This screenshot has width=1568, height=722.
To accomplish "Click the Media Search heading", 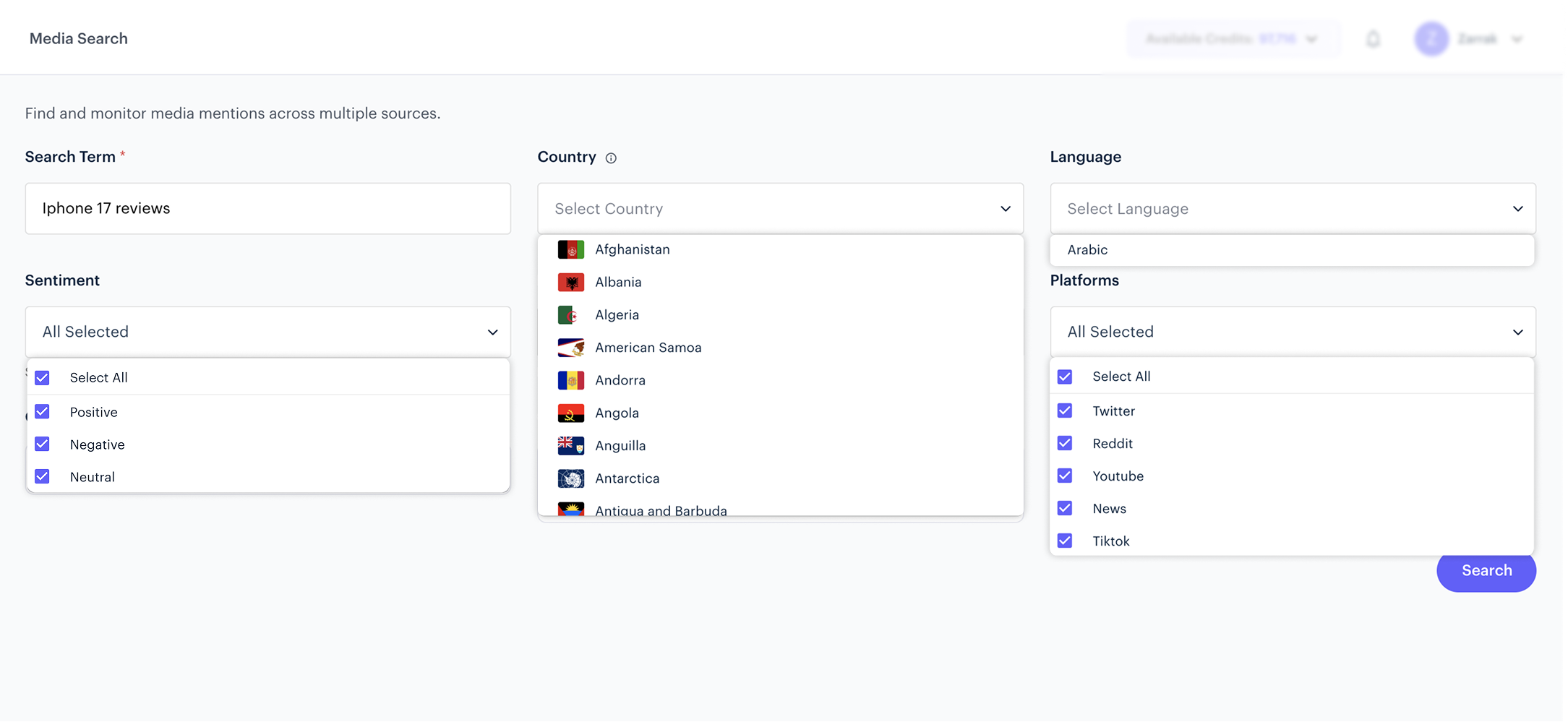I will (78, 38).
